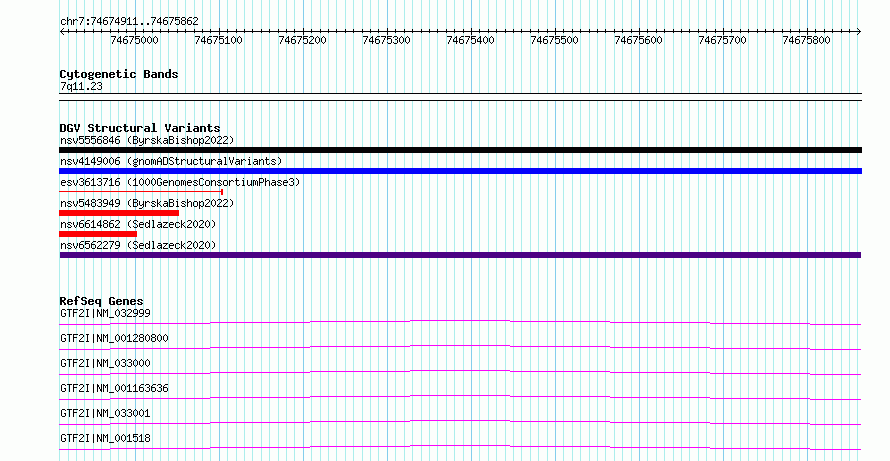Select the 7q11.23 band label
The image size is (890, 461).
[81, 86]
